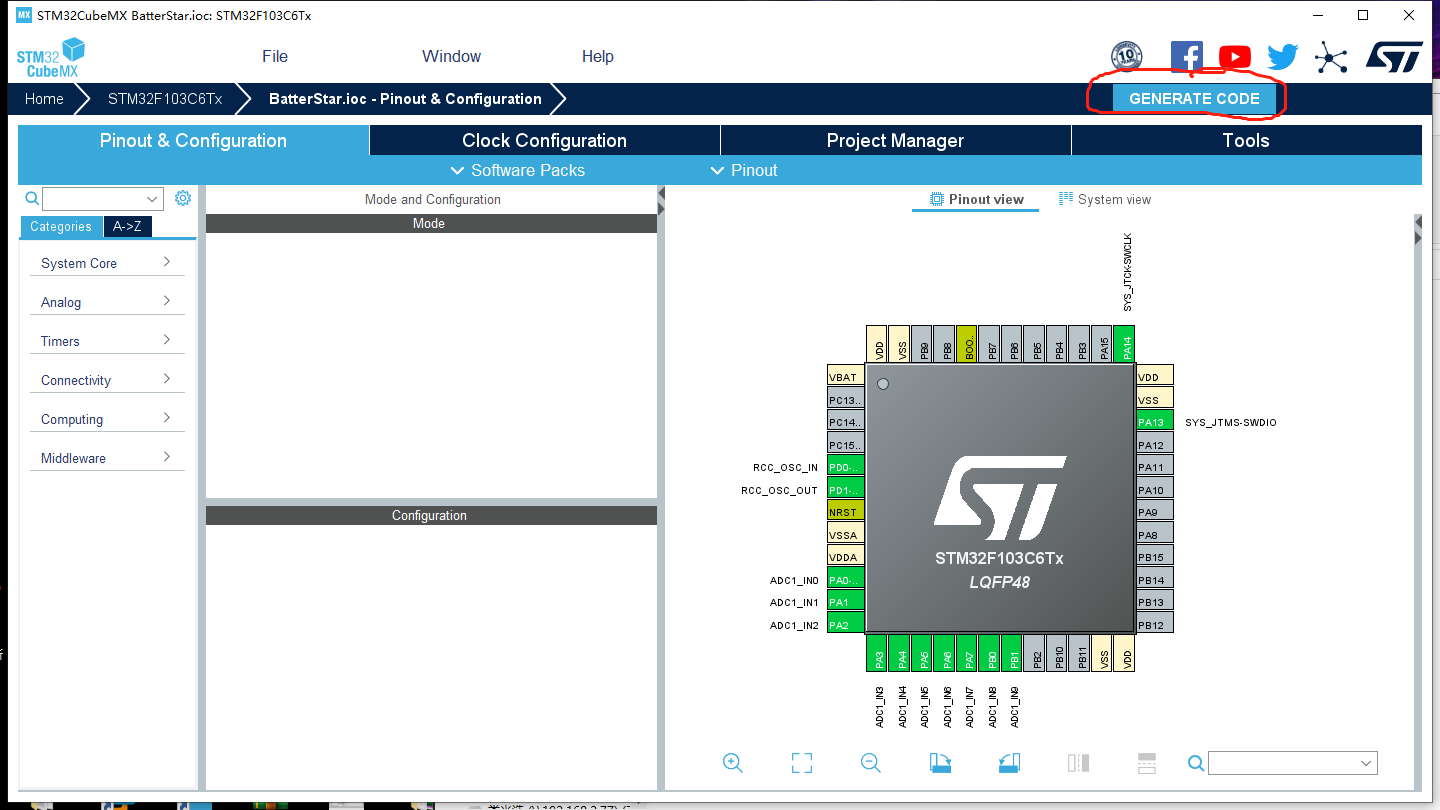This screenshot has width=1440, height=810.
Task: Open the Window menu
Action: (451, 56)
